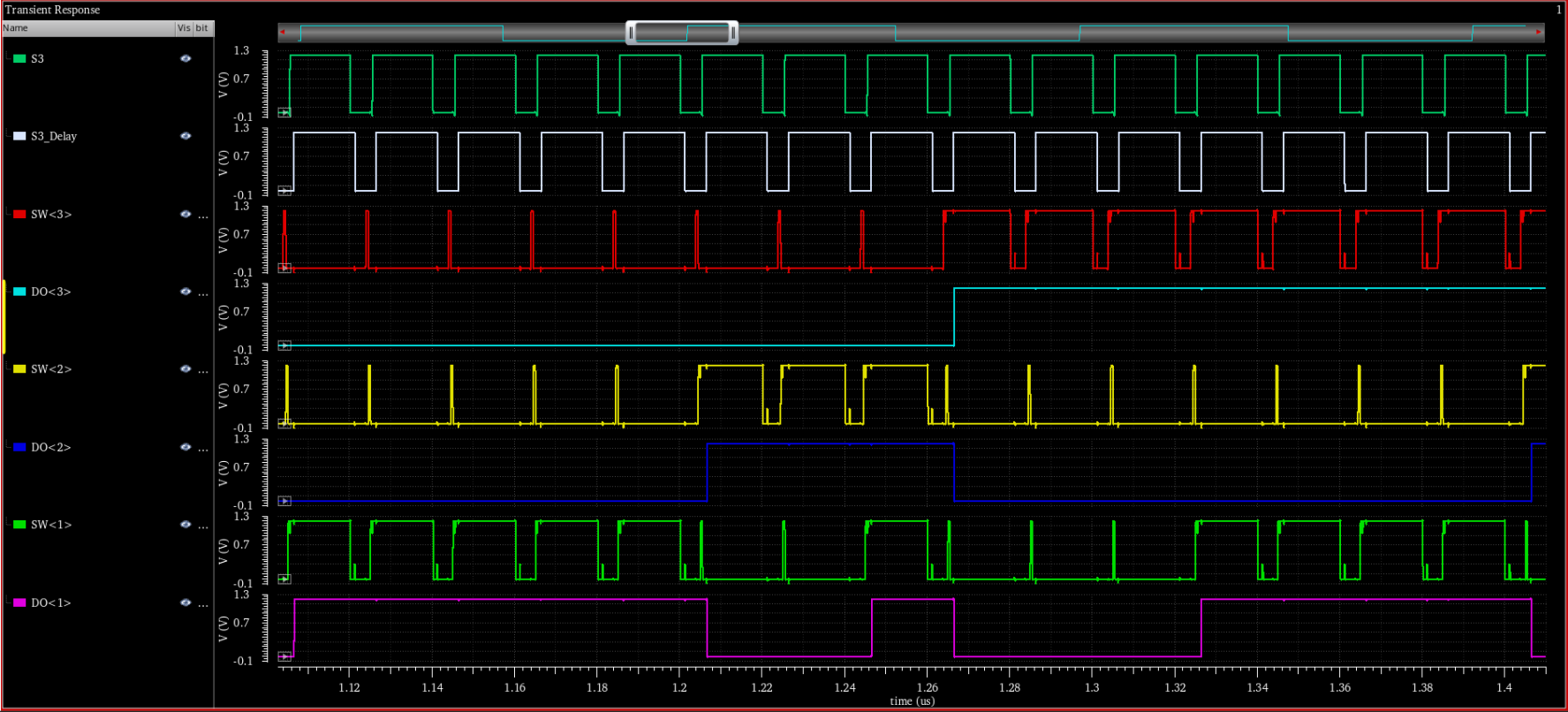Image resolution: width=1568 pixels, height=712 pixels.
Task: Click the yellow color swatch for SW<2>
Action: [19, 369]
